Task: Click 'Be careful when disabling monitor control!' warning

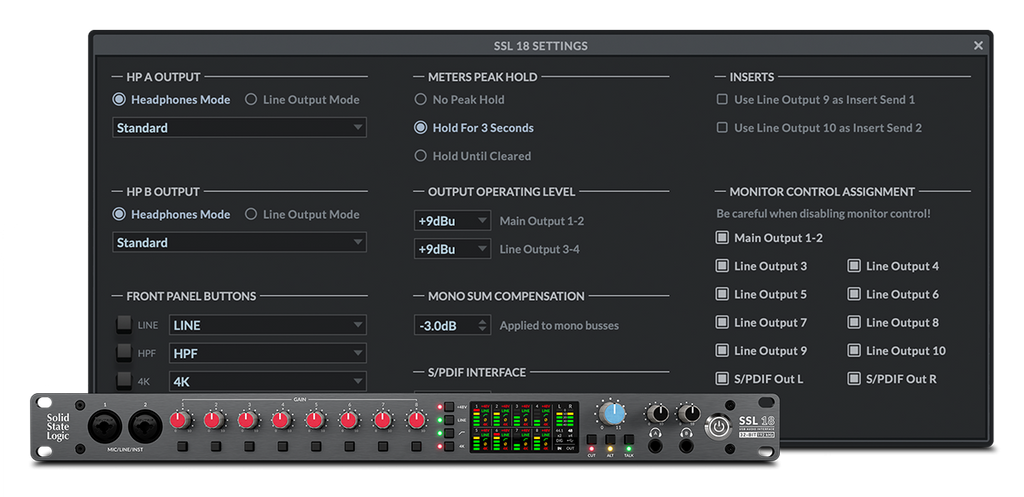Action: (x=824, y=214)
